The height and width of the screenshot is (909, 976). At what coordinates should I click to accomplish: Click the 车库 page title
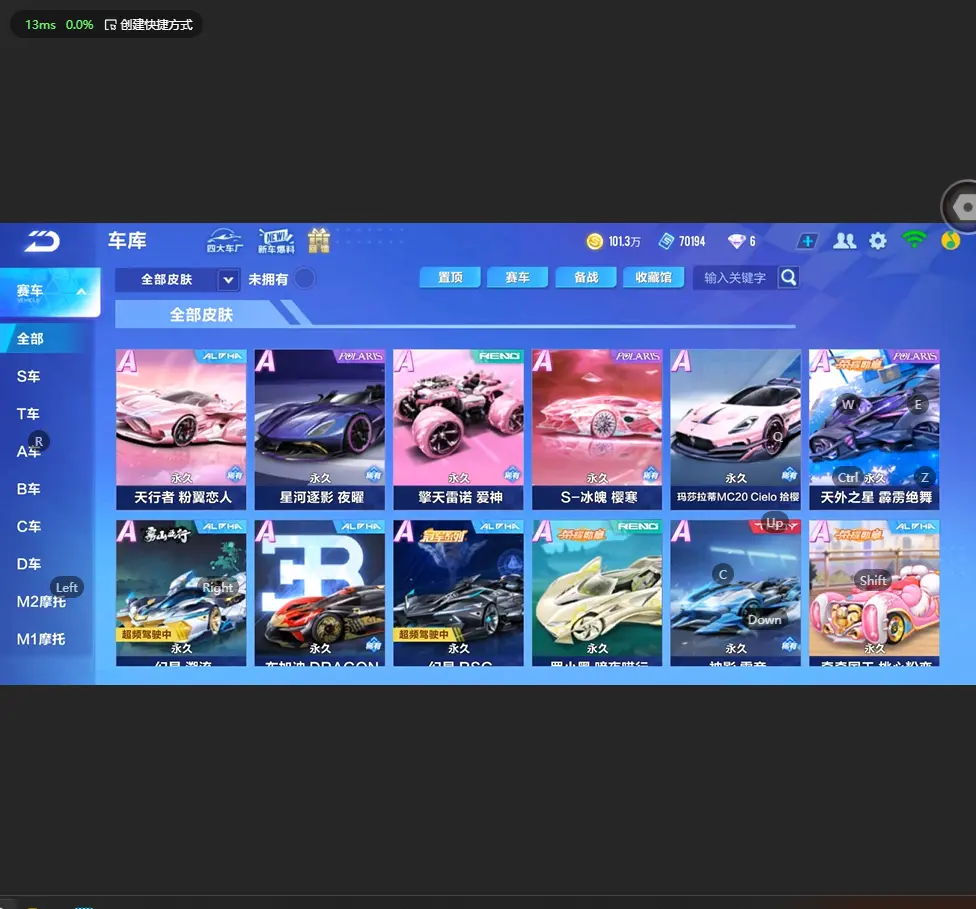127,240
